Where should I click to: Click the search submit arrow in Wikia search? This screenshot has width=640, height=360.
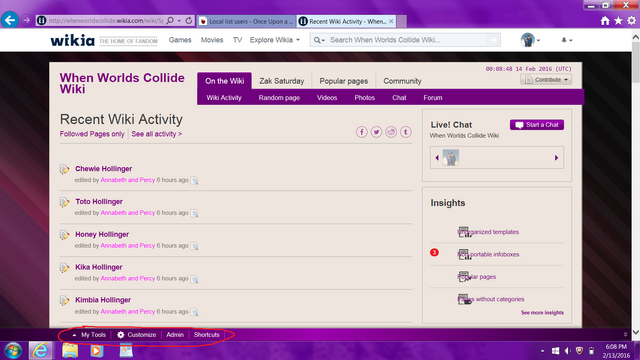[493, 40]
